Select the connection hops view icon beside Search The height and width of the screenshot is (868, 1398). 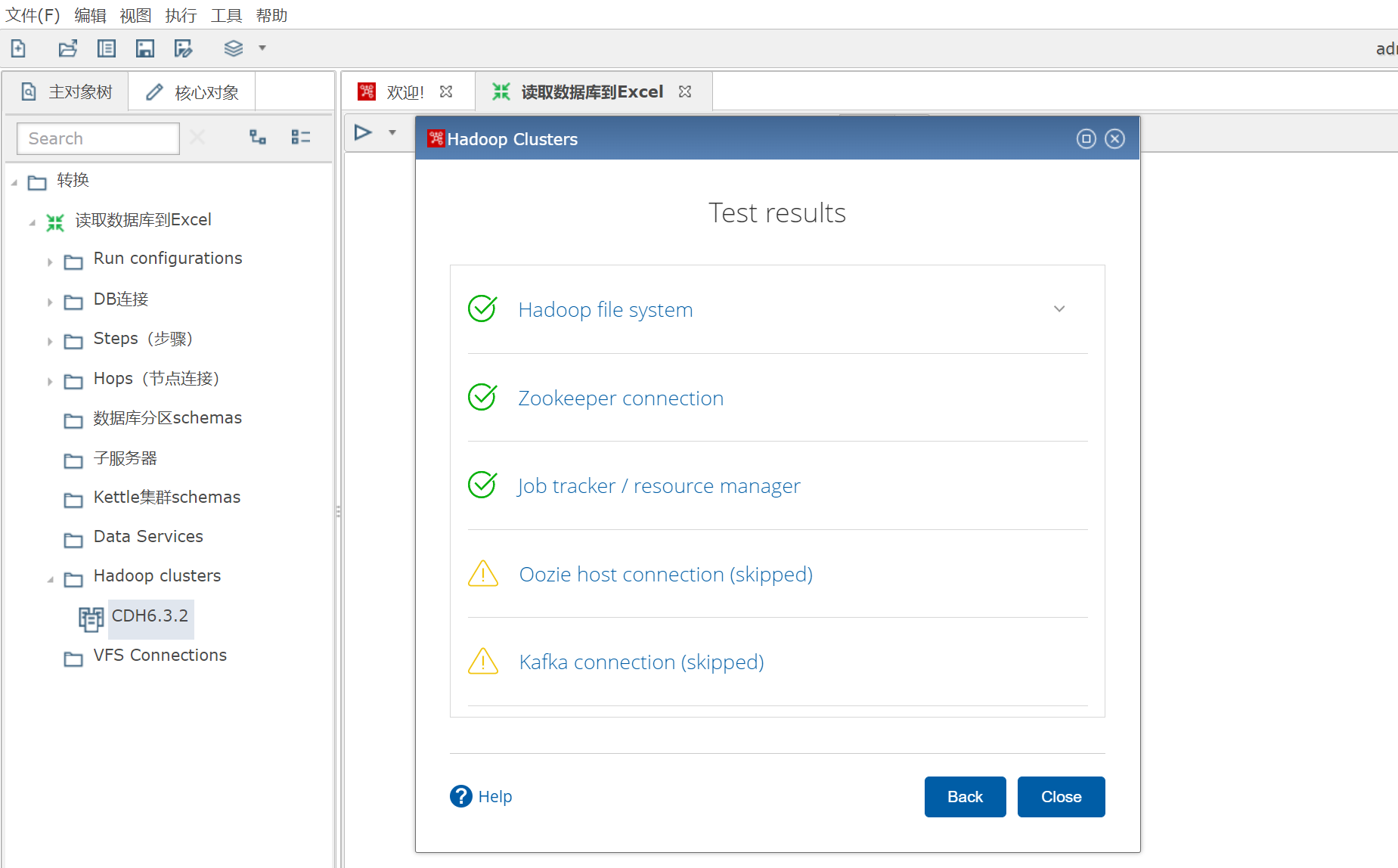click(x=258, y=138)
